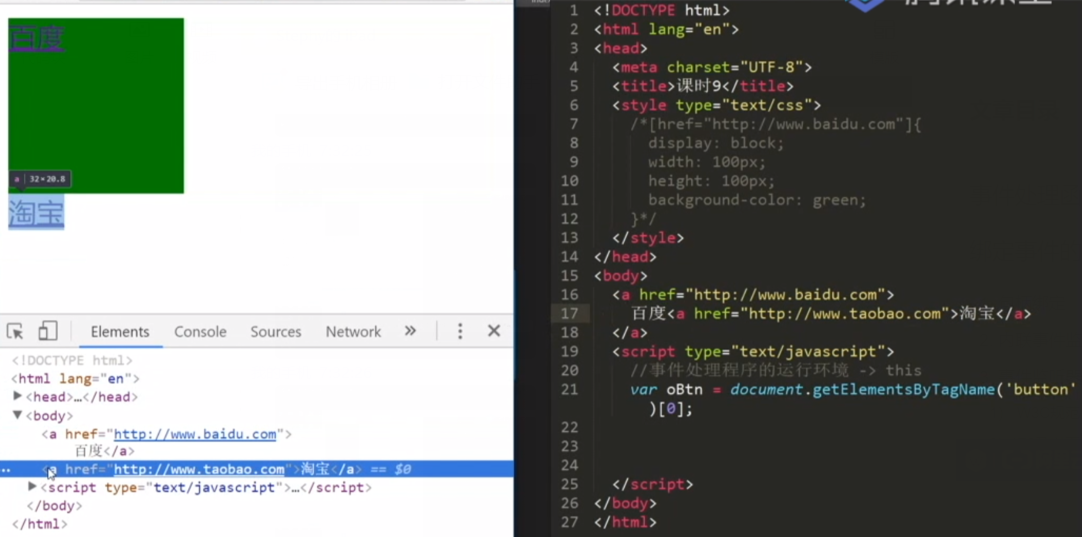Viewport: 1082px width, 537px height.
Task: Switch to the Elements tab
Action: [120, 332]
